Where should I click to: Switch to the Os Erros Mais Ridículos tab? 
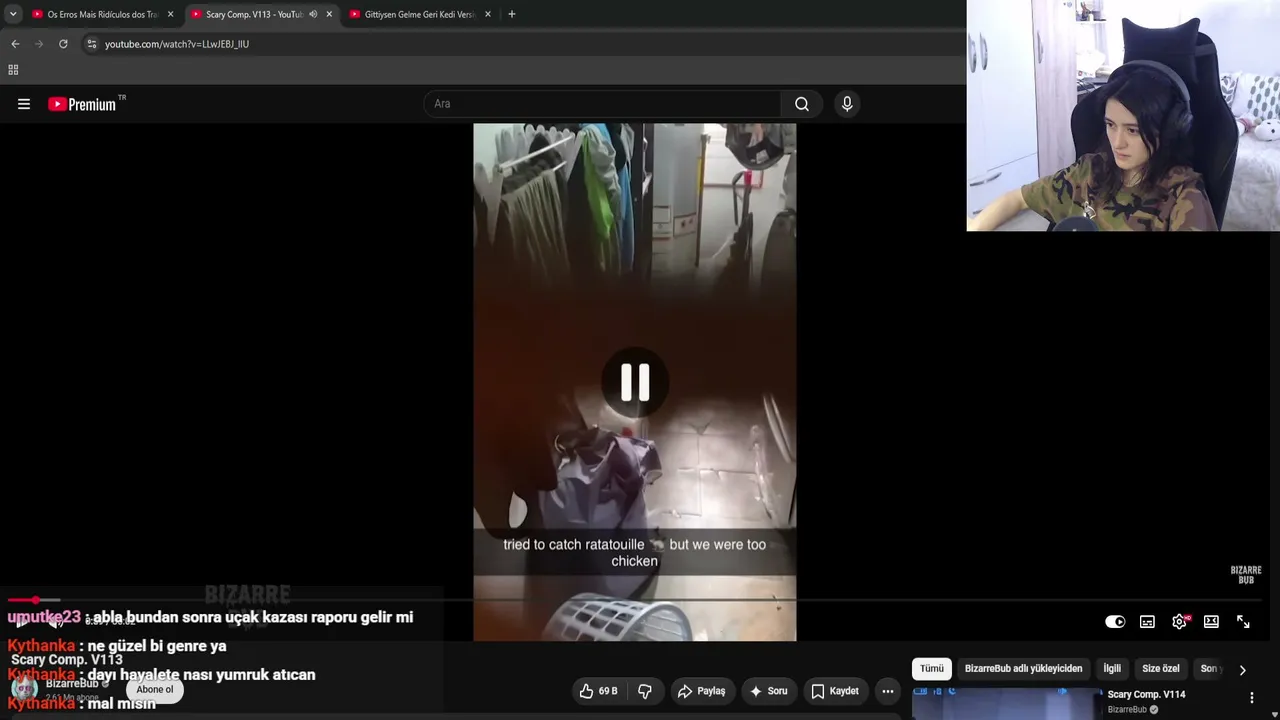(101, 15)
